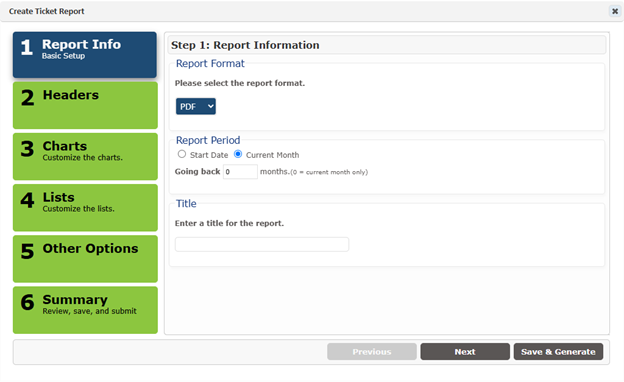
Task: Click the report title input field
Action: coord(262,244)
